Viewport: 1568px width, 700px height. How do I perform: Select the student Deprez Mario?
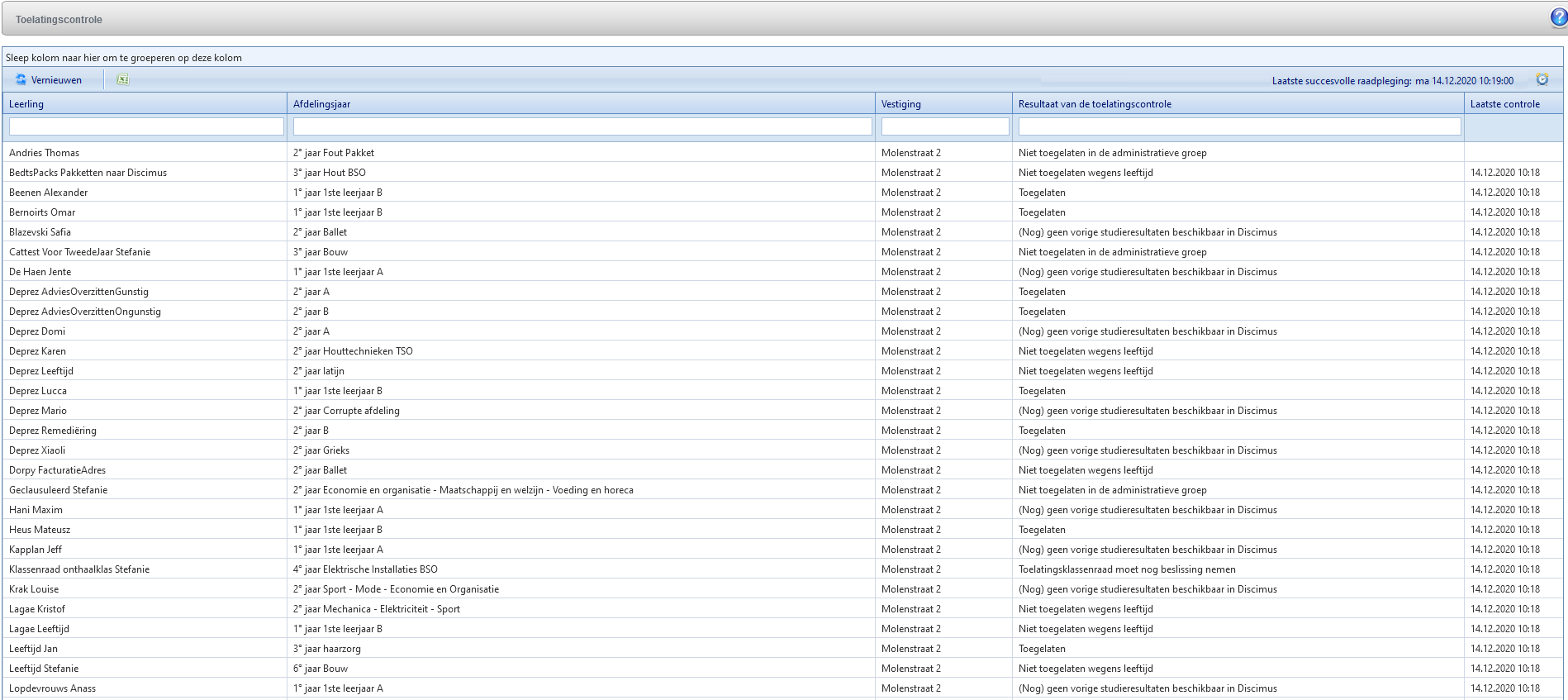point(38,411)
